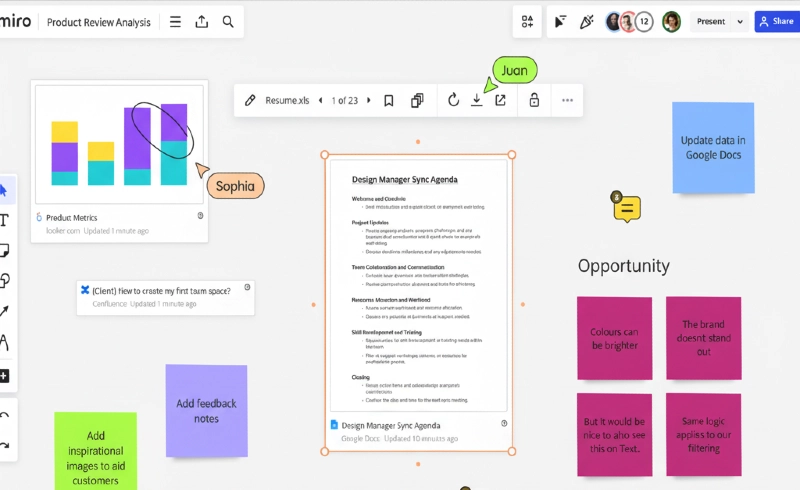Select the blue Update data sticky note

pyautogui.click(x=712, y=147)
